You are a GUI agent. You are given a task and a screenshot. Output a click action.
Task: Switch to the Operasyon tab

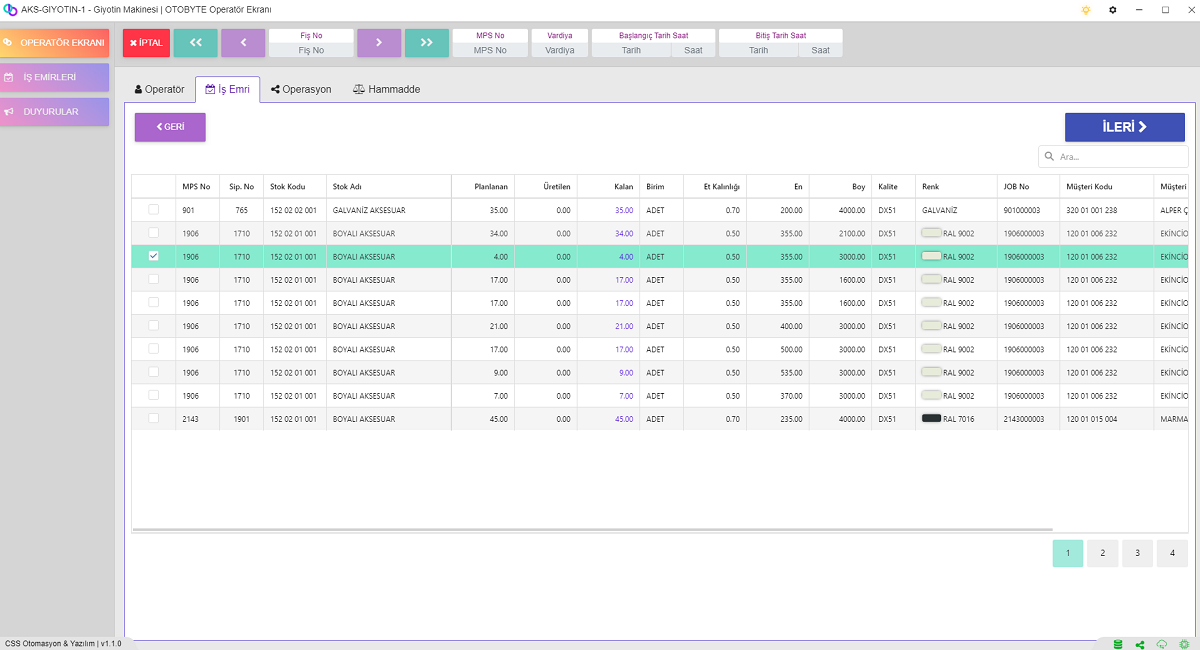pos(301,89)
